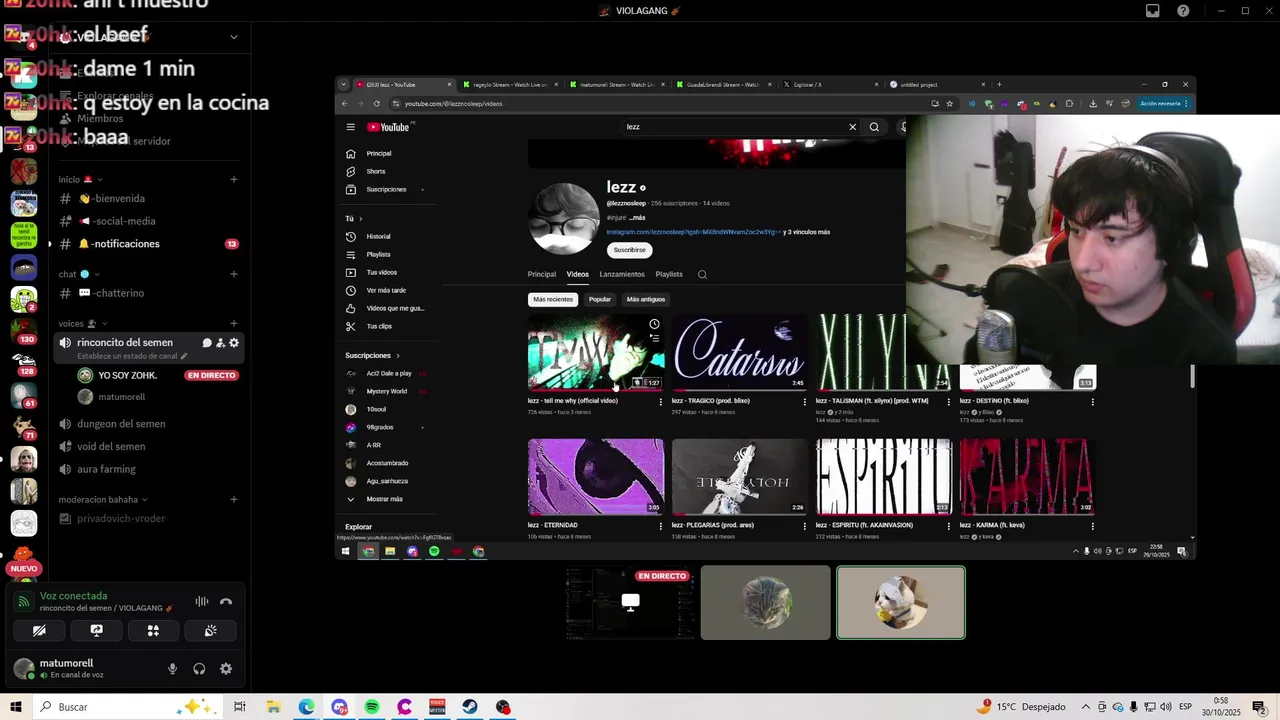Open Voicemeeter from the taskbar
Image resolution: width=1280 pixels, height=720 pixels.
(x=437, y=707)
